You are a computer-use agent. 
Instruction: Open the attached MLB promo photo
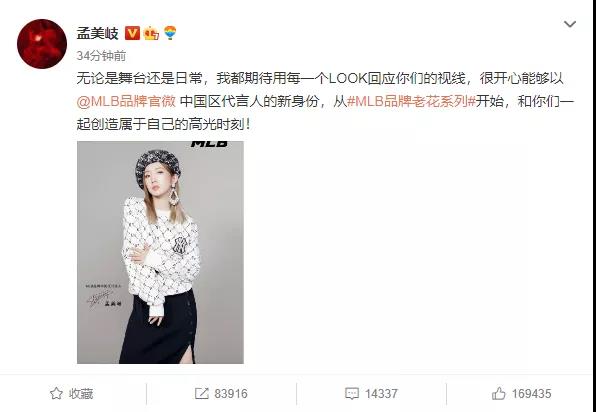(160, 252)
